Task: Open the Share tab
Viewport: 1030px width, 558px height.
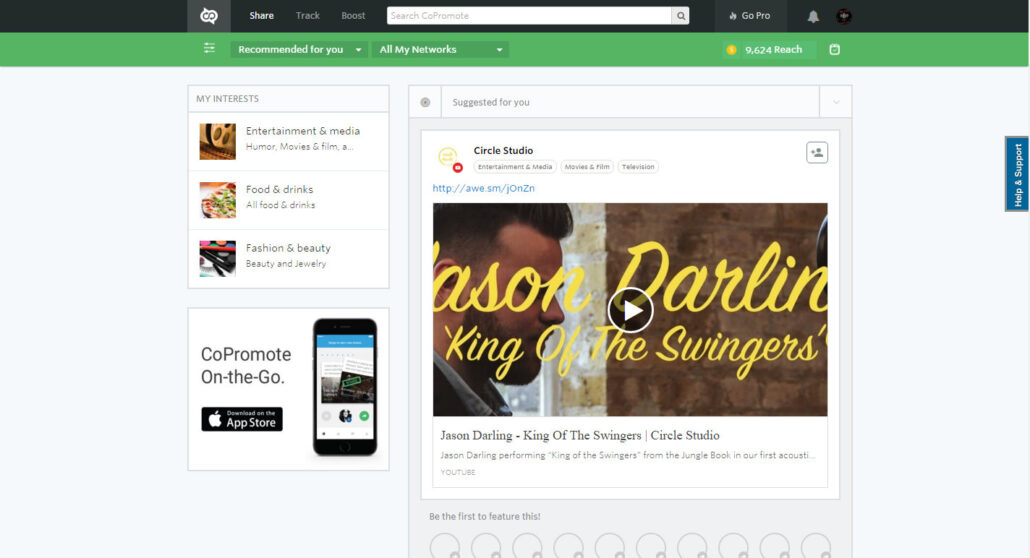Action: (261, 16)
